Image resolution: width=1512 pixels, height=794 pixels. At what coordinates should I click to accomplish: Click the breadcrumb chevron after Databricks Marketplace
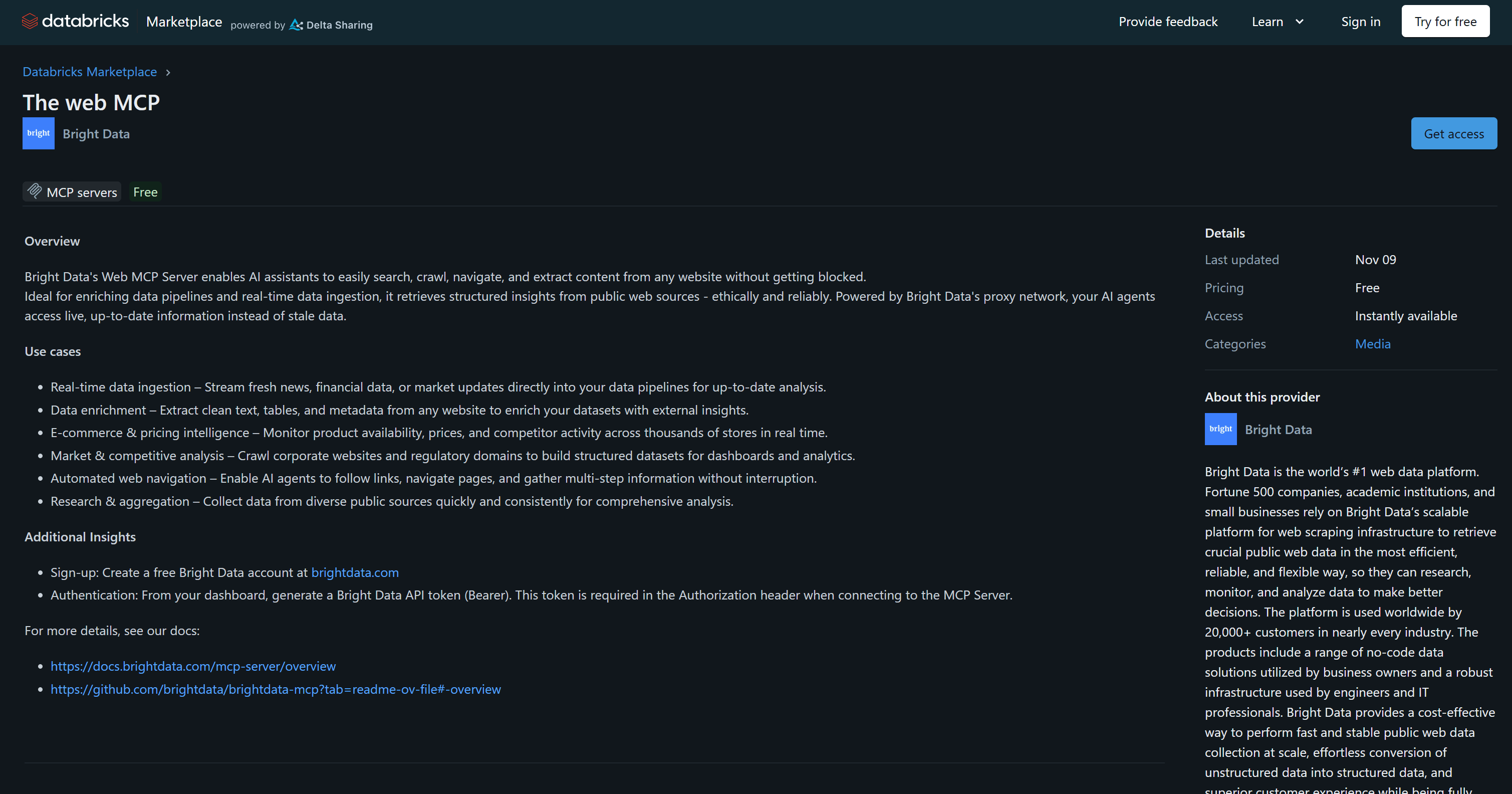(x=168, y=72)
